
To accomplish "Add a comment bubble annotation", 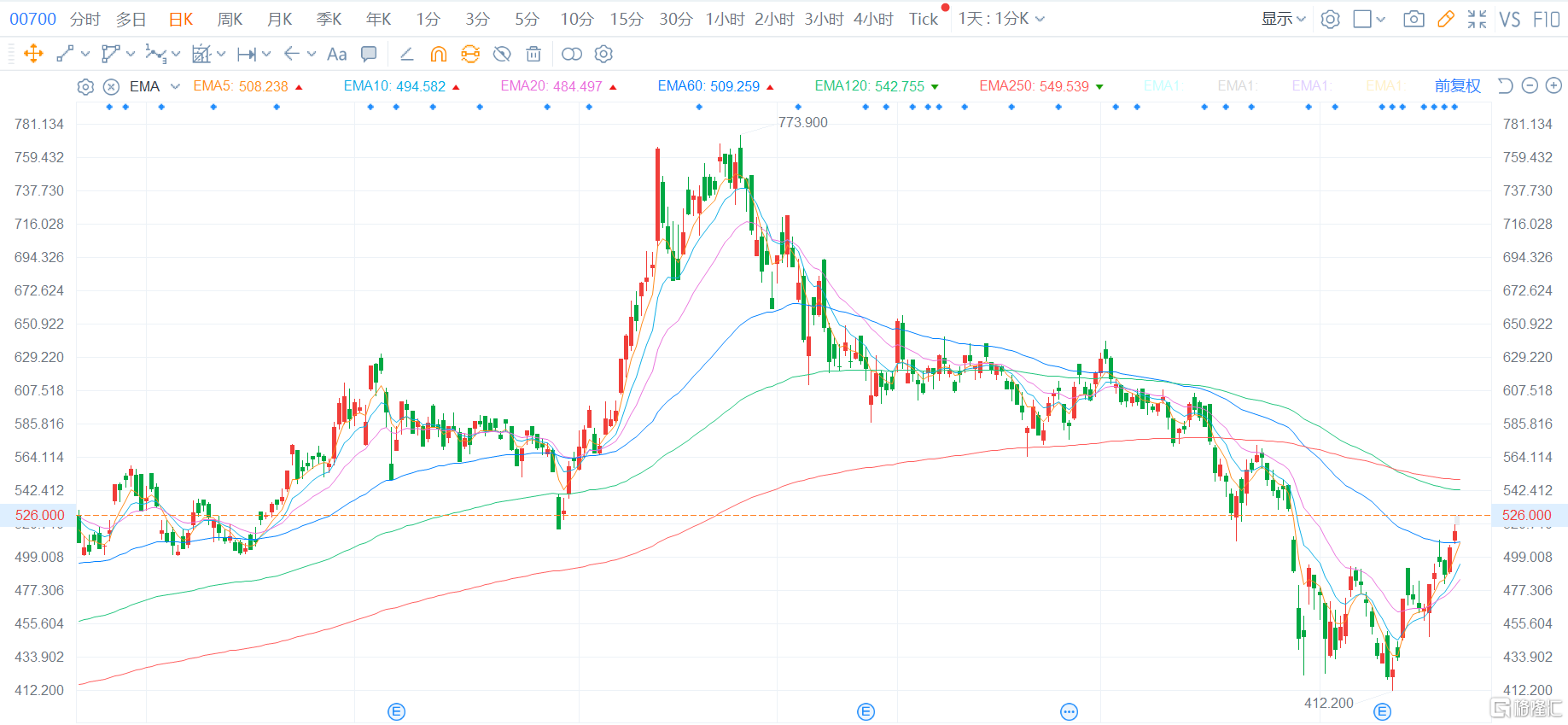I will click(x=369, y=54).
